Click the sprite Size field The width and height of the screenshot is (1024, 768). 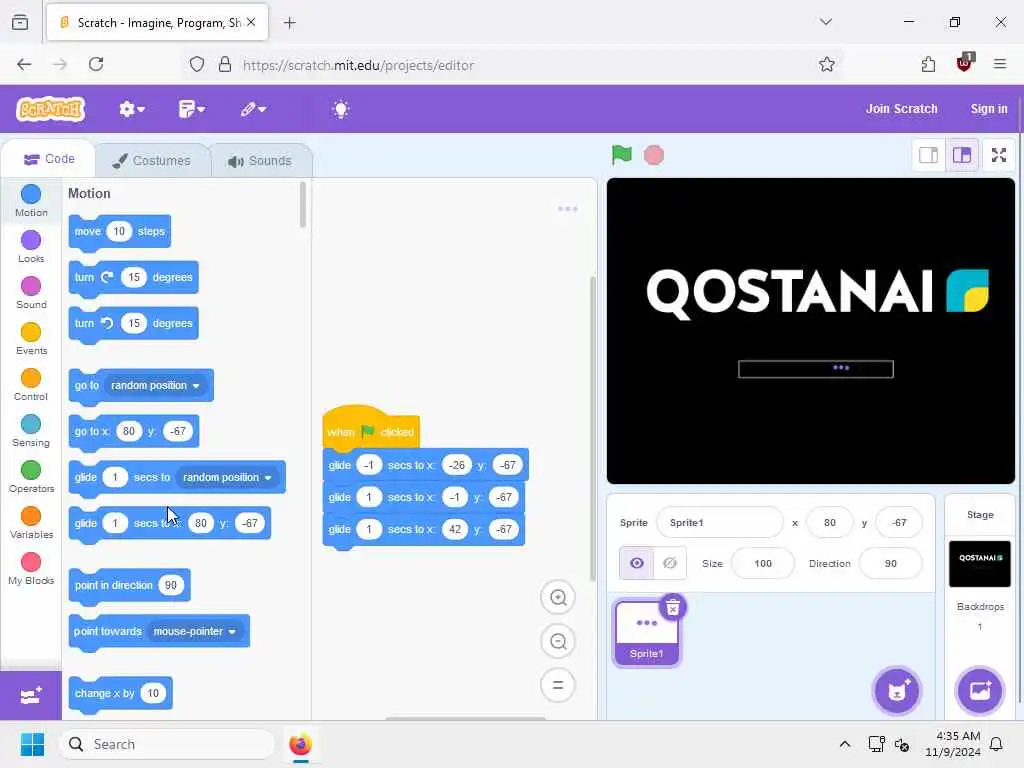(763, 563)
